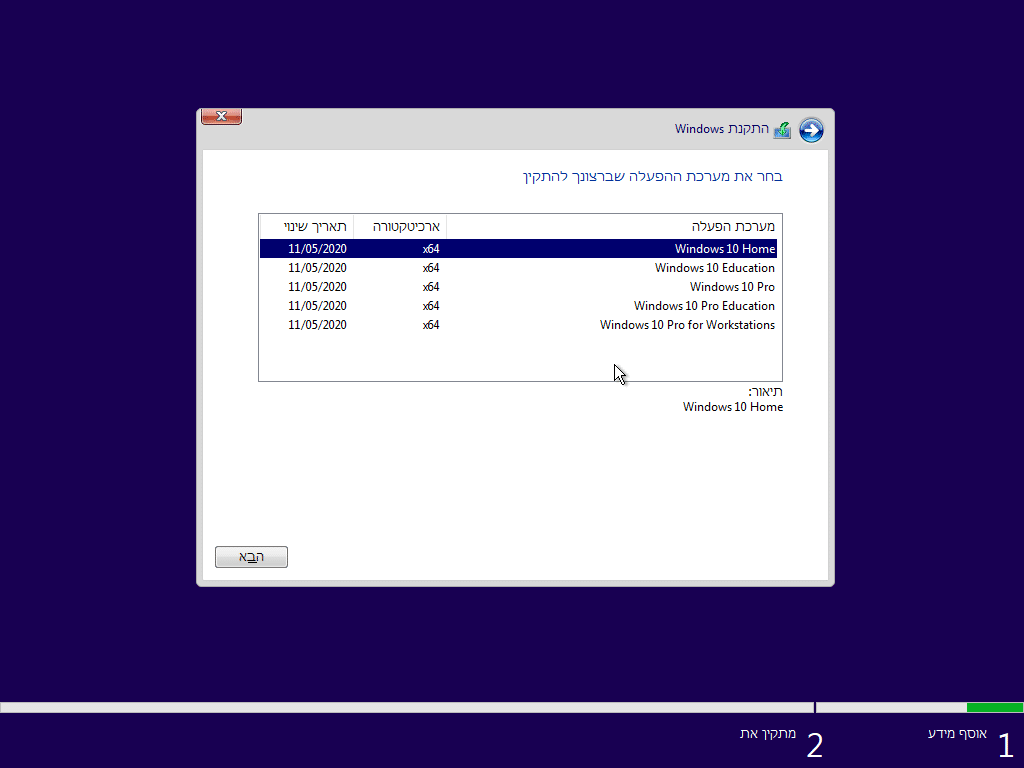Click step 2 'מתקין את' label
1024x768 pixels.
point(767,734)
